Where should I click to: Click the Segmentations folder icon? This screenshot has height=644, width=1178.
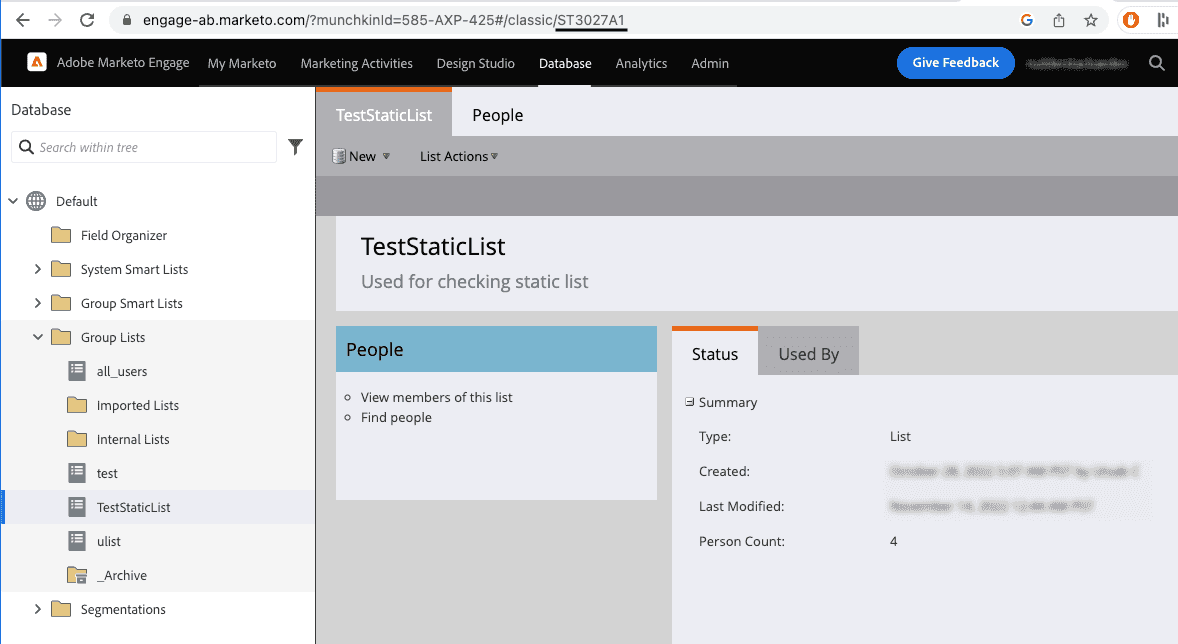(61, 609)
